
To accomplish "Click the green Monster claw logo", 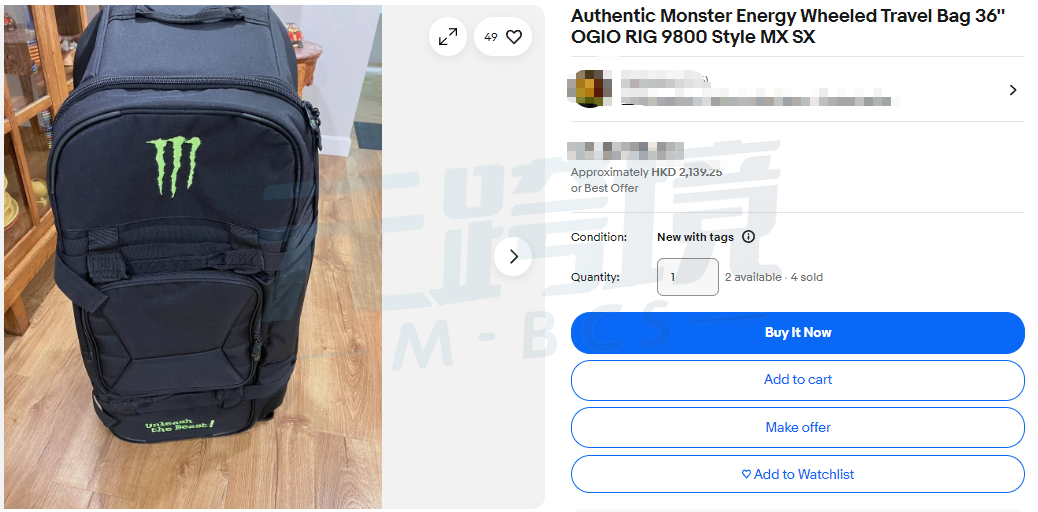I will click(173, 166).
